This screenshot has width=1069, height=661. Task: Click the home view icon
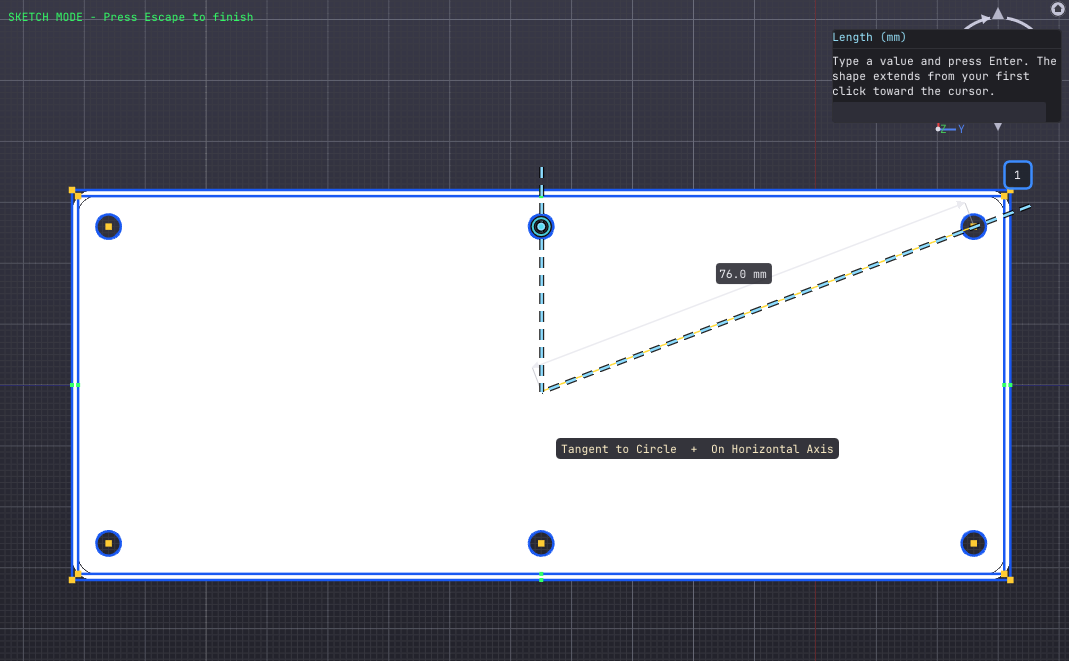click(1057, 9)
